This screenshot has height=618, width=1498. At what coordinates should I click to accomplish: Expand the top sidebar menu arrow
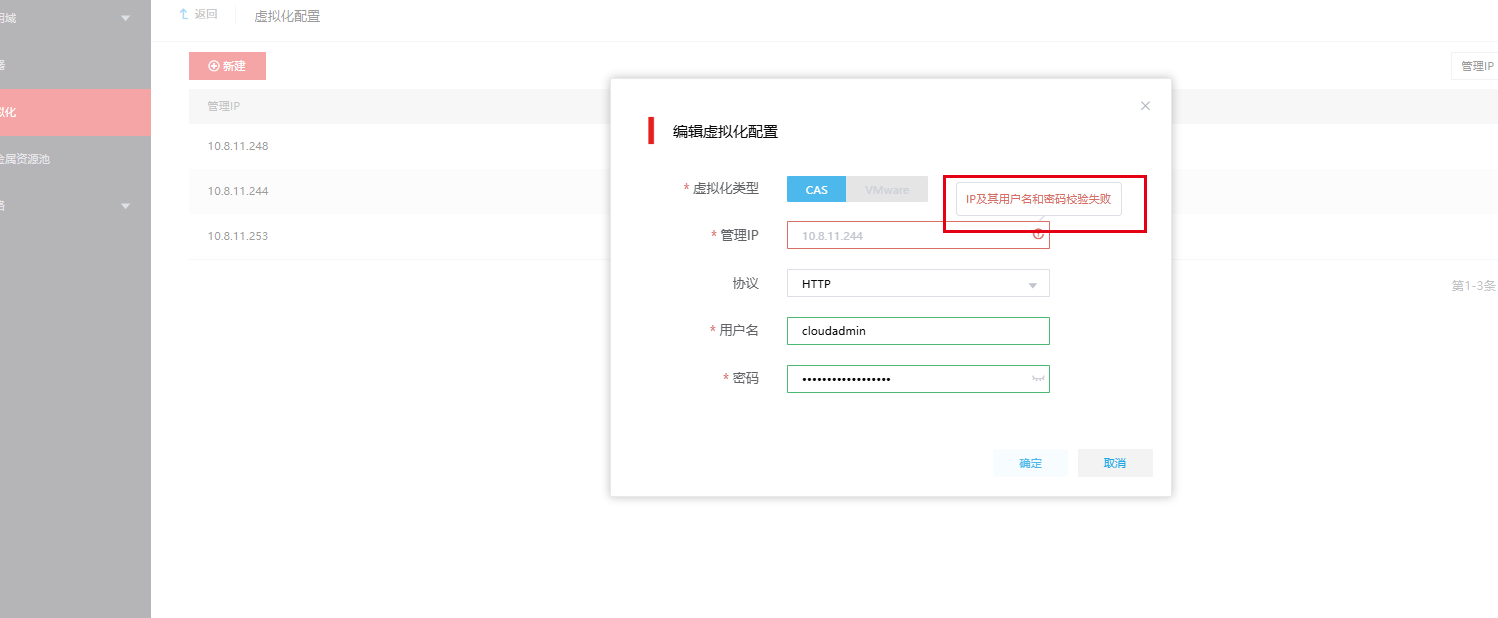pos(125,18)
